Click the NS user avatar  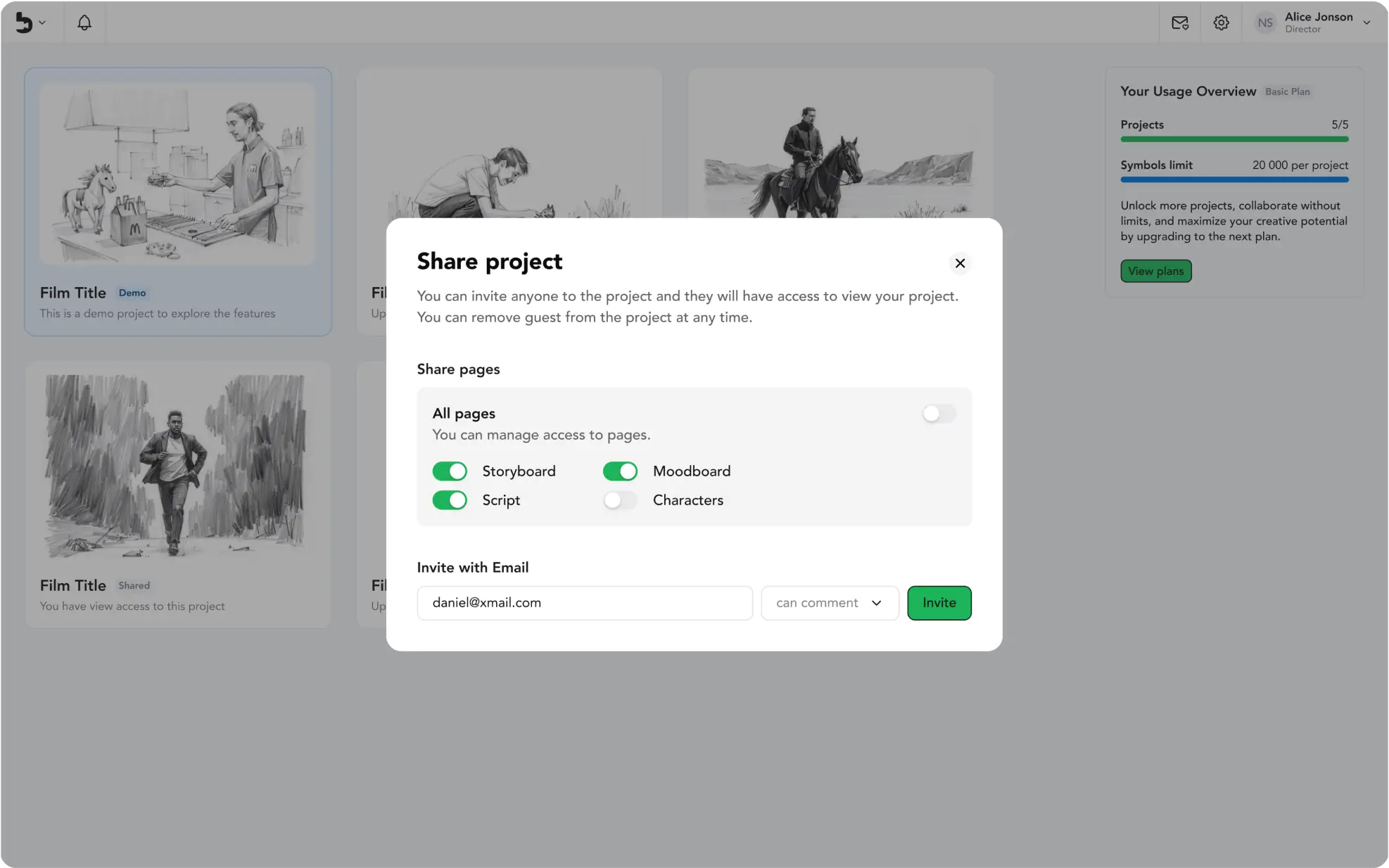pyautogui.click(x=1265, y=23)
